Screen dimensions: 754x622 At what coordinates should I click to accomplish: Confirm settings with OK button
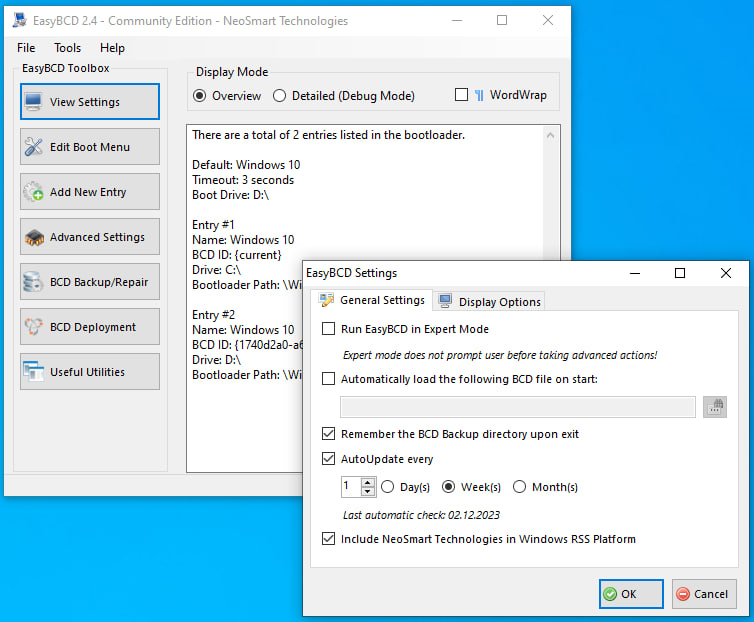[x=631, y=594]
